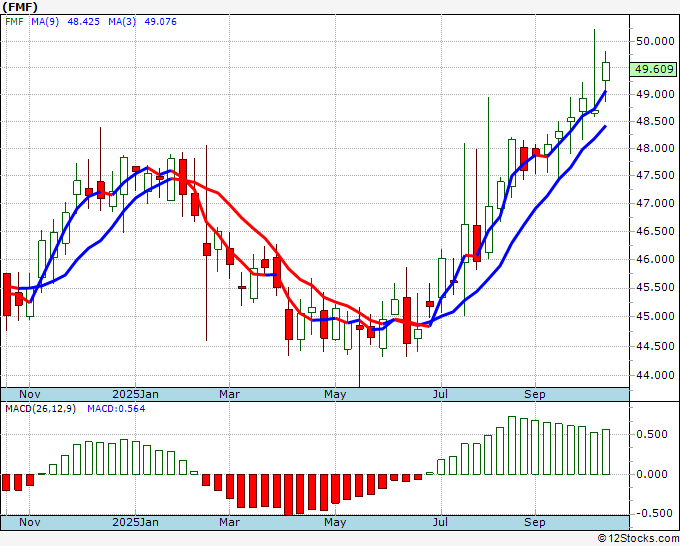Click the last green MACD histogram bar
The width and height of the screenshot is (680, 546).
[606, 452]
